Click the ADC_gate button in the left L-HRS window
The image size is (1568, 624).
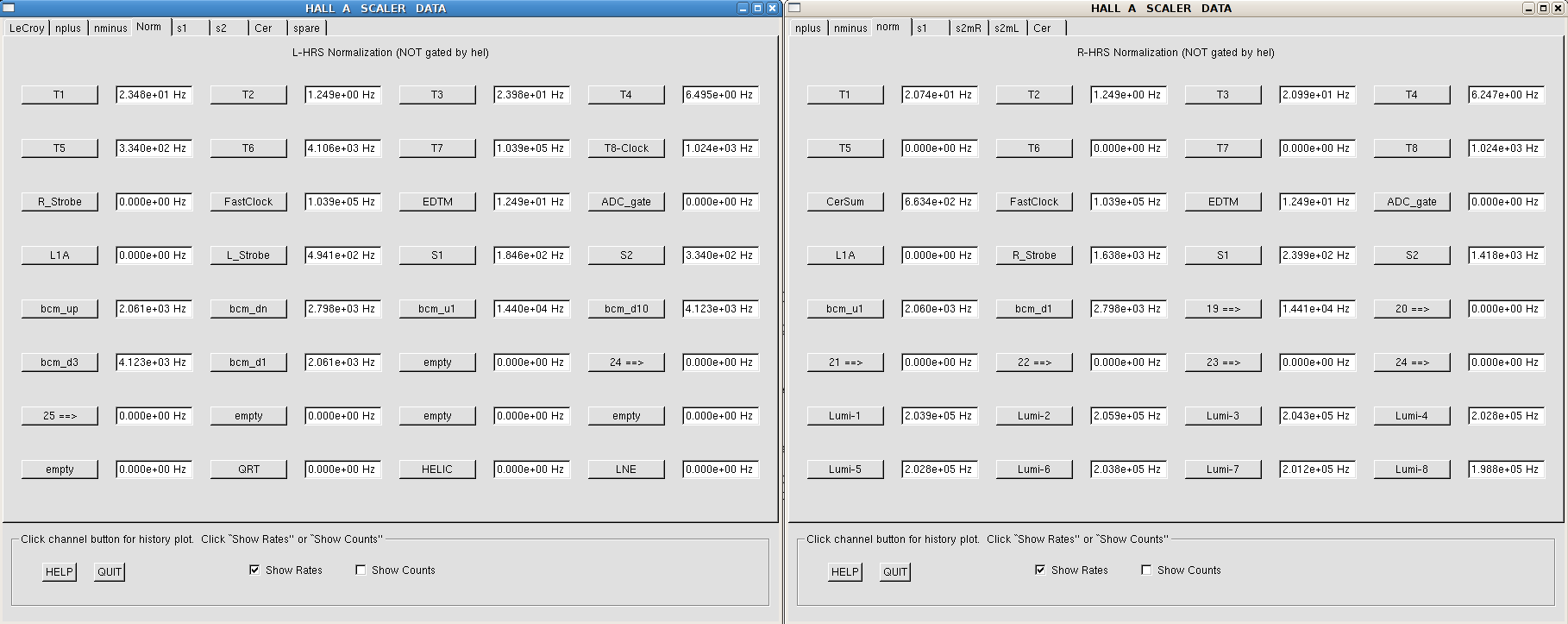click(626, 202)
